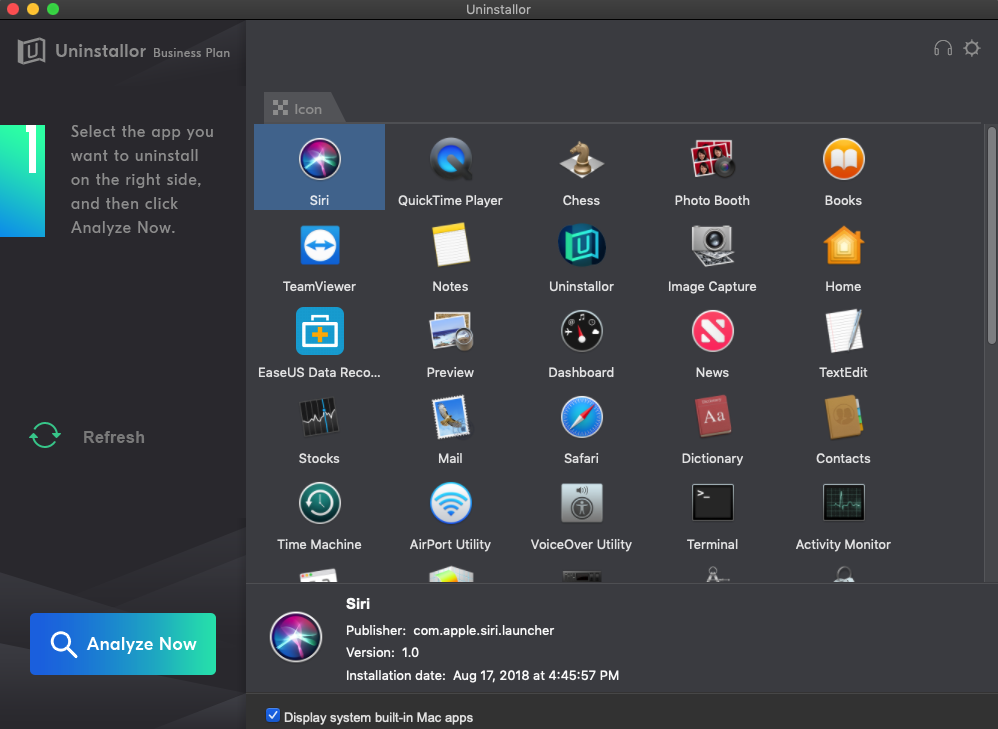Click the Publisher com.apple.siri.launcher text
Screen dimensions: 998x729
[x=450, y=630]
